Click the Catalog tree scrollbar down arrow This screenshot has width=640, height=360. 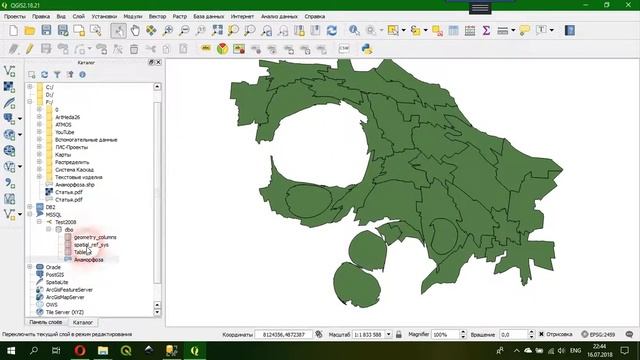click(157, 312)
